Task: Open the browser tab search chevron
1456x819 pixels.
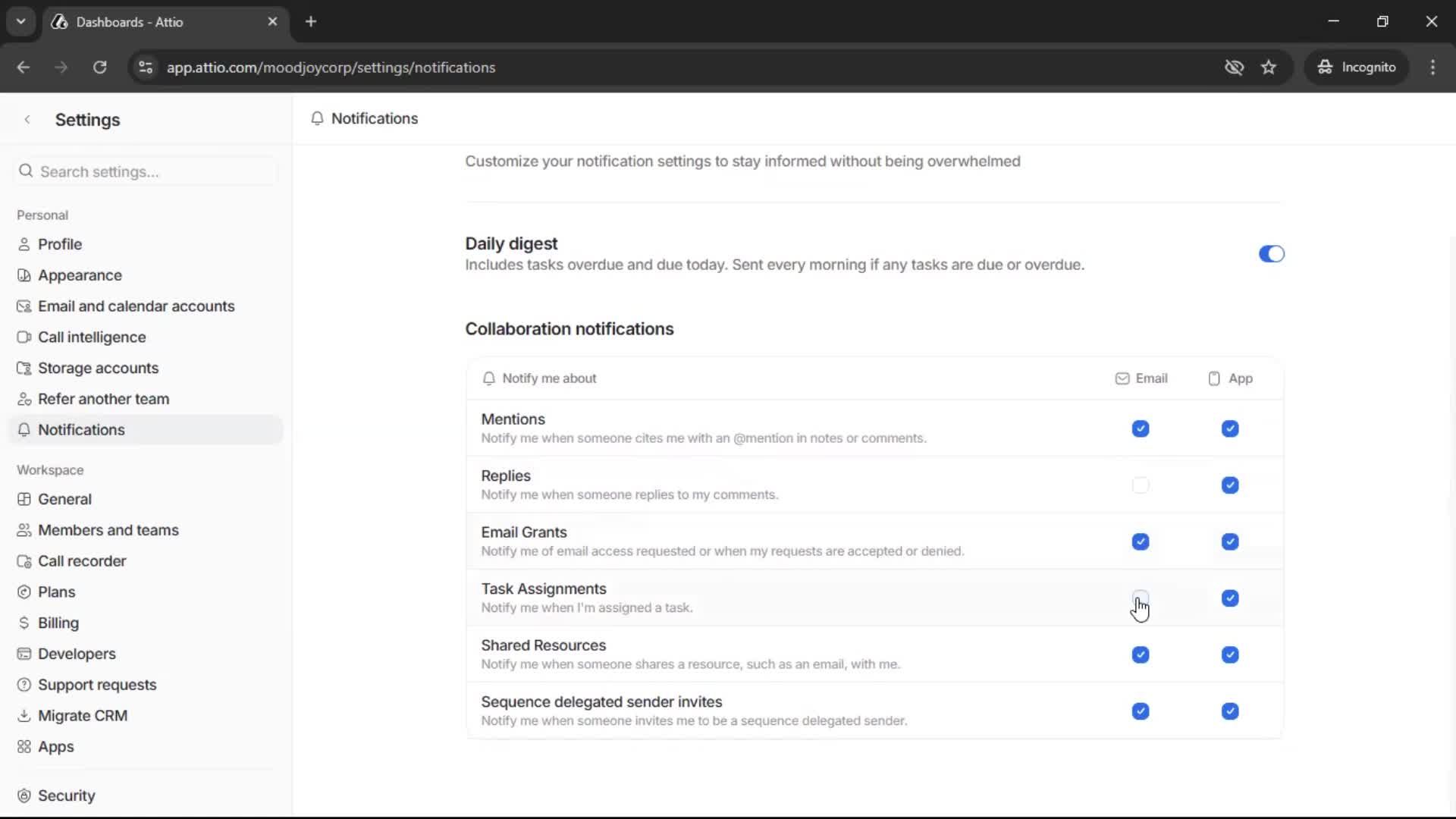Action: pyautogui.click(x=20, y=21)
